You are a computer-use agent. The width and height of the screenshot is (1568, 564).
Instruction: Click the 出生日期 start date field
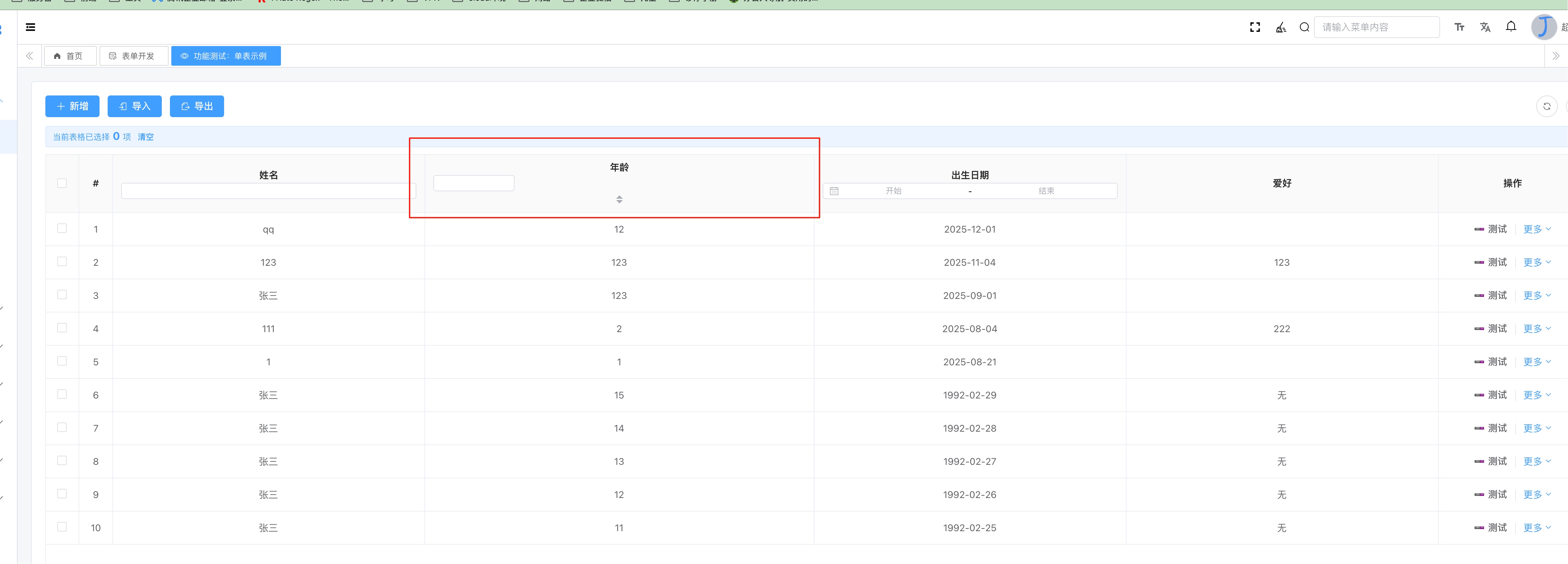[893, 191]
